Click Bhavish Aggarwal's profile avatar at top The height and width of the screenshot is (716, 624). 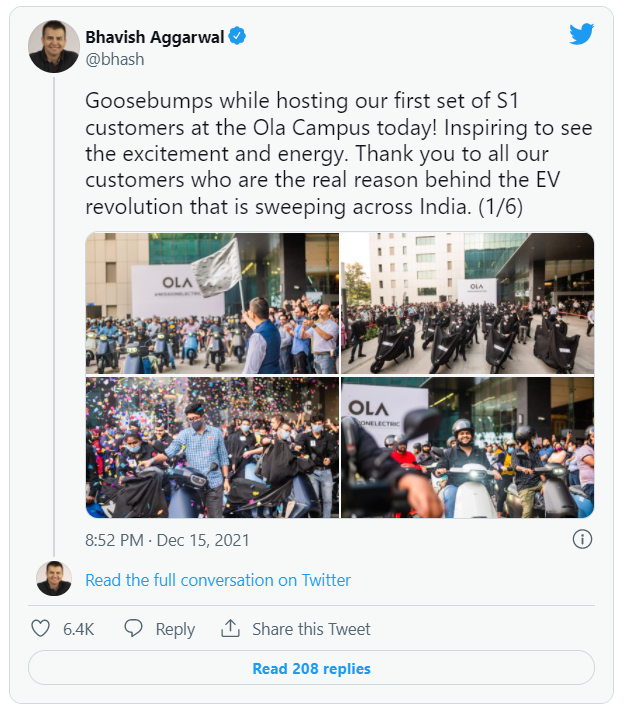[x=54, y=47]
